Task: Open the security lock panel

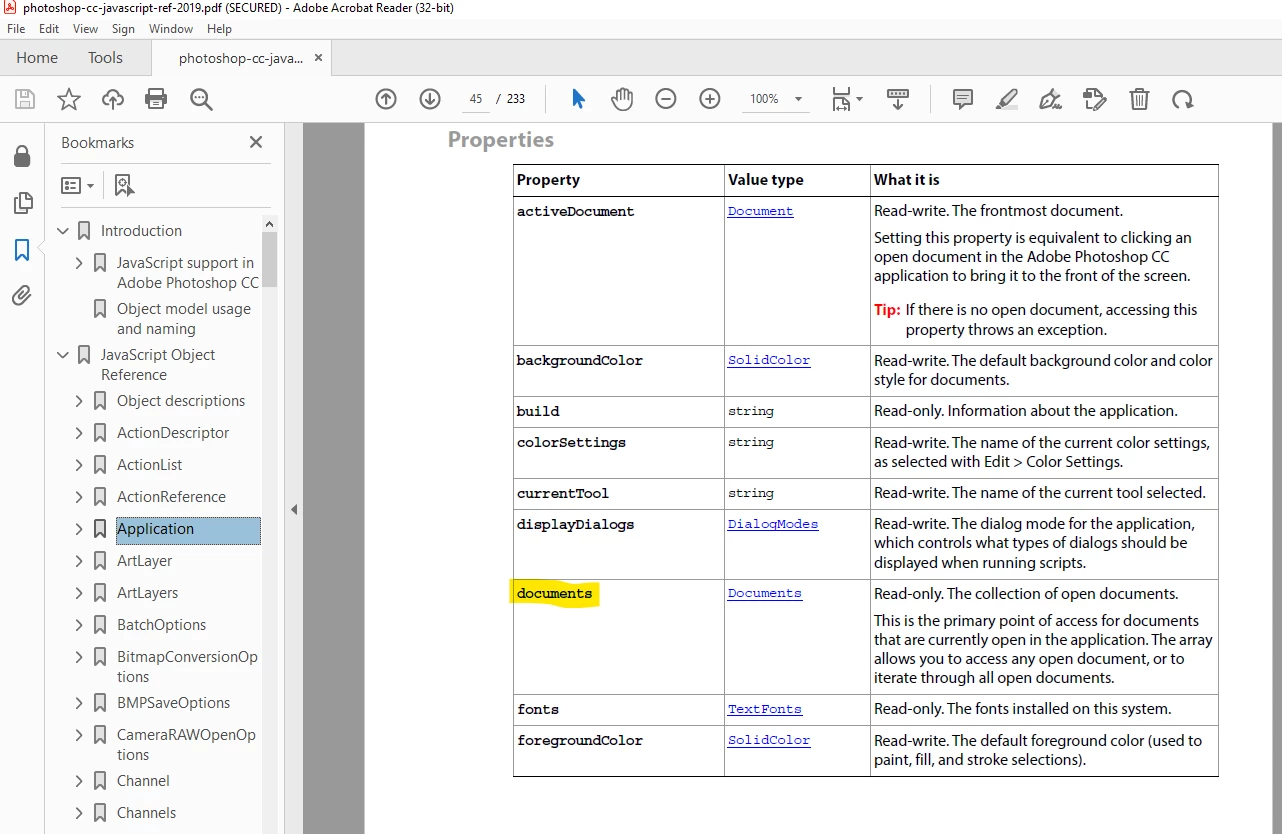Action: [22, 157]
